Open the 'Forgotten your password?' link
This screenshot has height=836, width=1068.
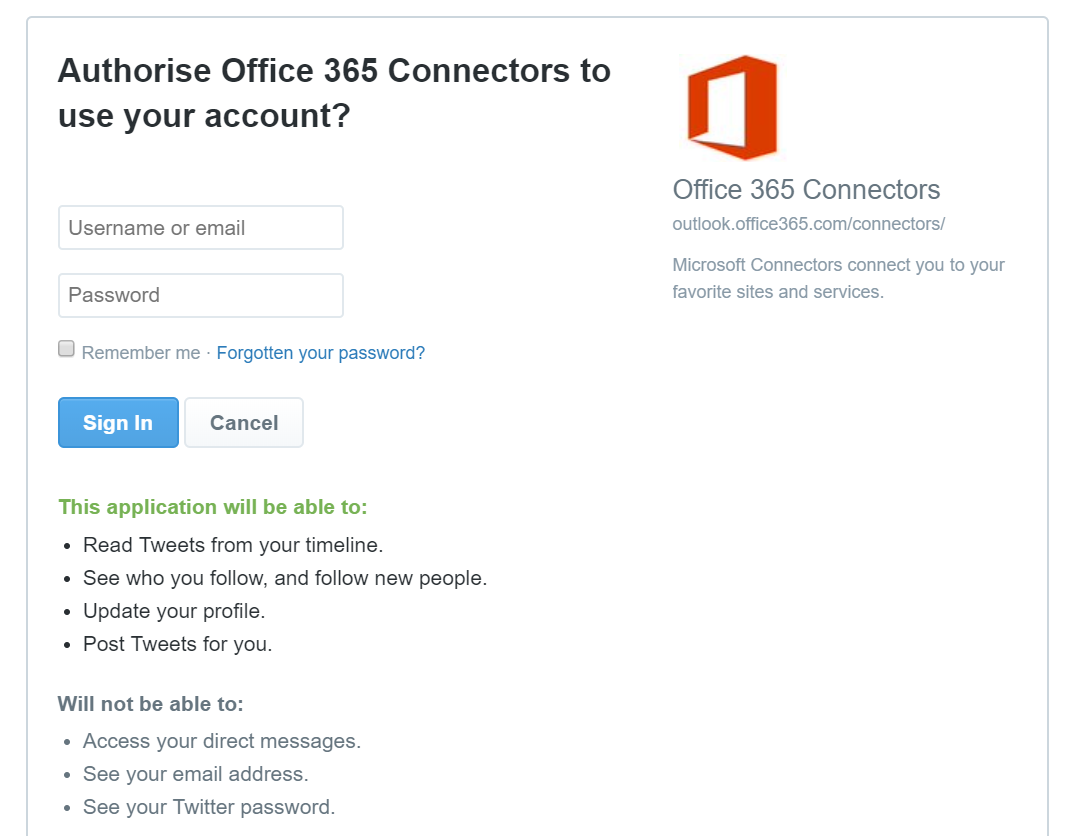(320, 353)
